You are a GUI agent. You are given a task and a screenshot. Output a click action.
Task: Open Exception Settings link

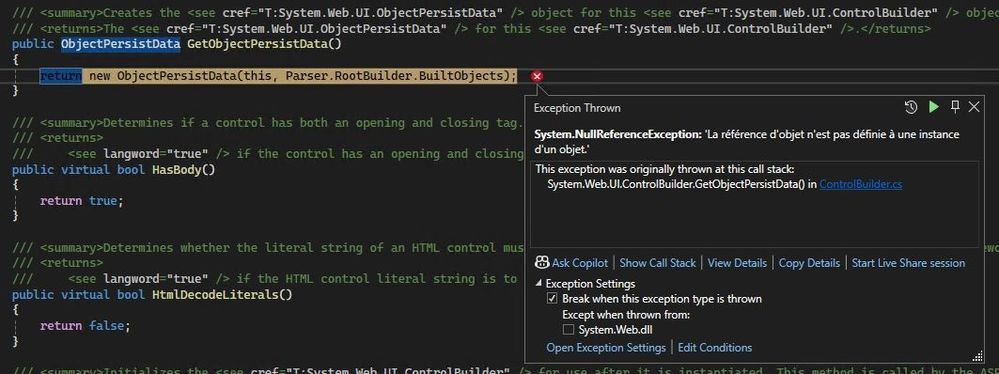tap(606, 347)
